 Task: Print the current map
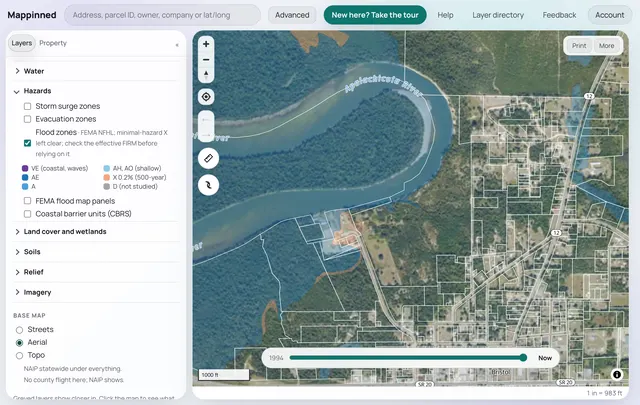[579, 46]
